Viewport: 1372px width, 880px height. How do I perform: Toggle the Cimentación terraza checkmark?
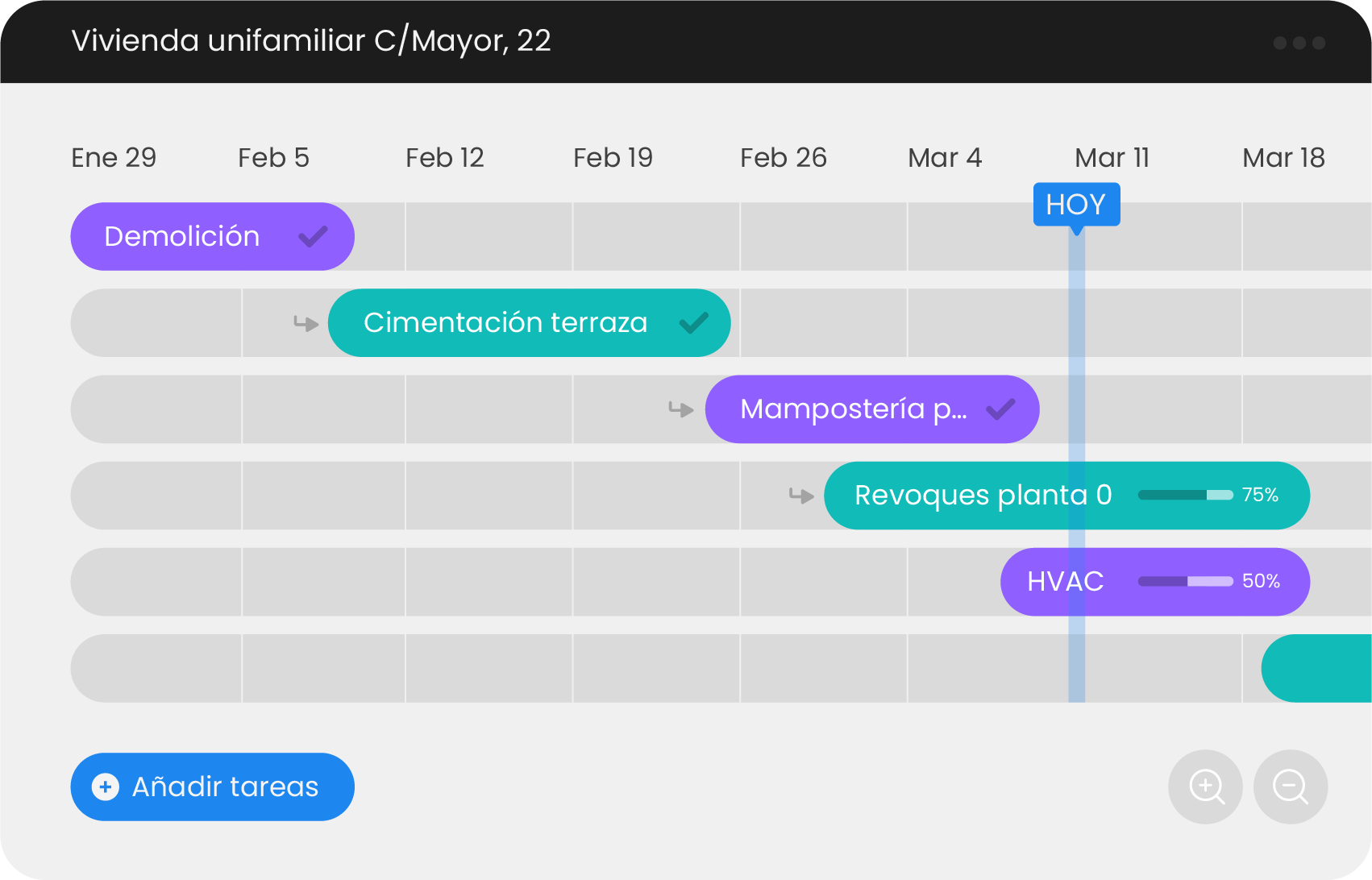click(693, 322)
